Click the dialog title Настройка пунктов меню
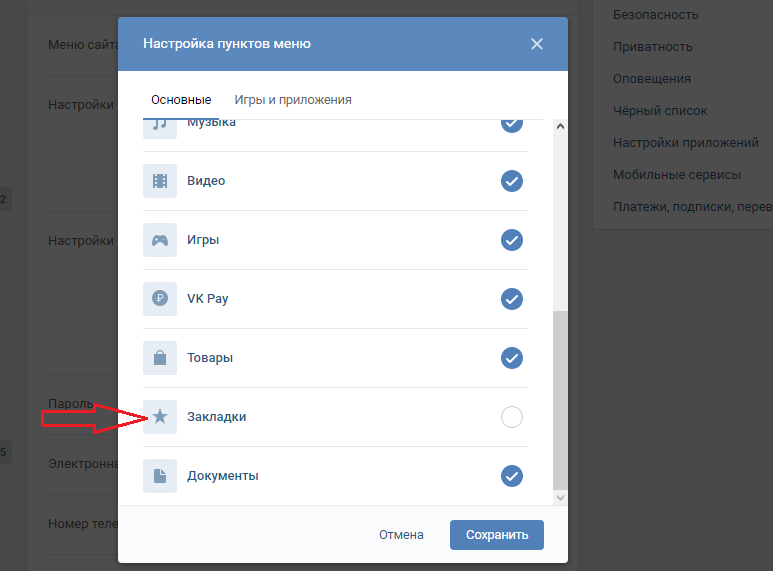Screen dimensions: 773x571 click(x=227, y=43)
